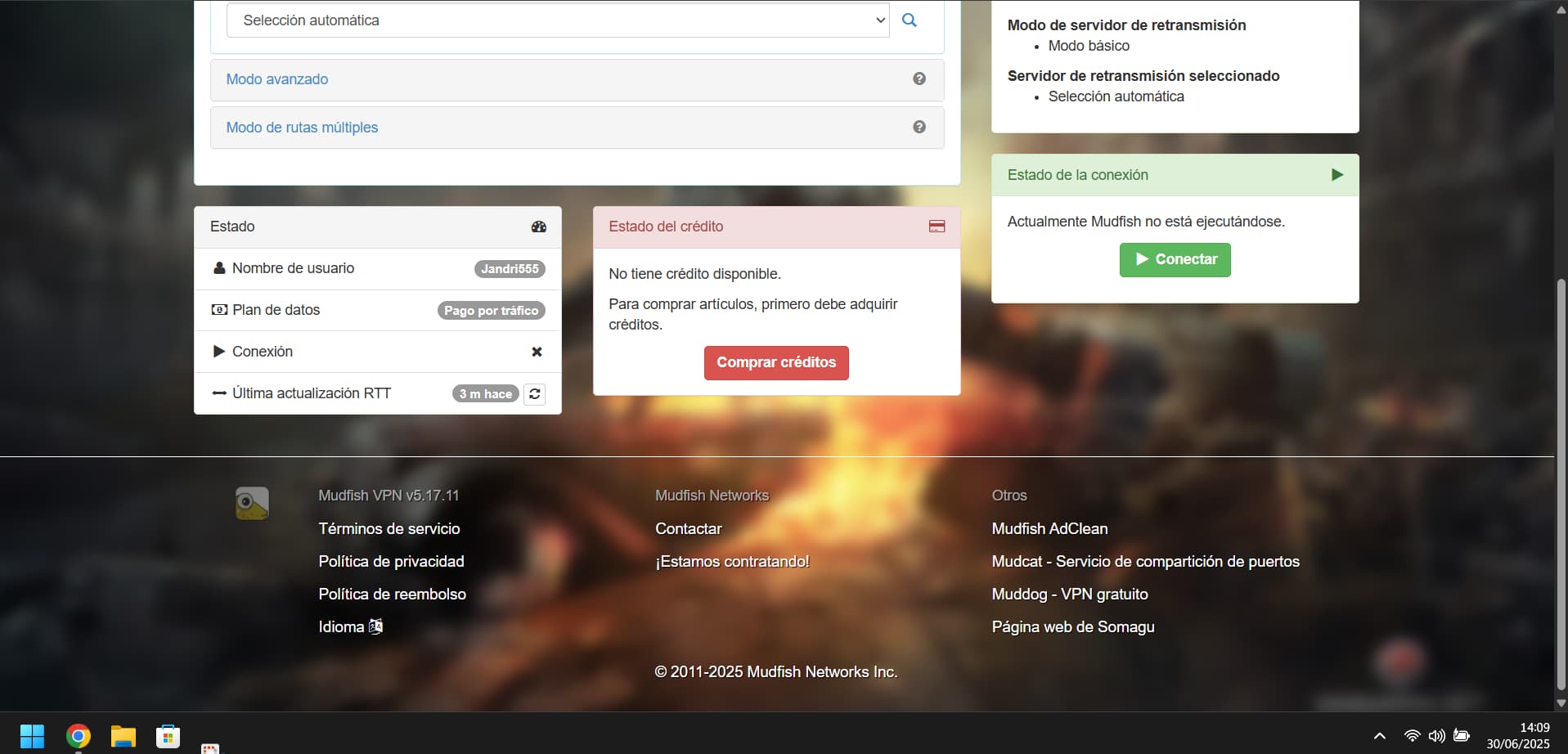Click the Nombre de usuario row label
Viewport: 1568px width, 754px height.
point(293,268)
